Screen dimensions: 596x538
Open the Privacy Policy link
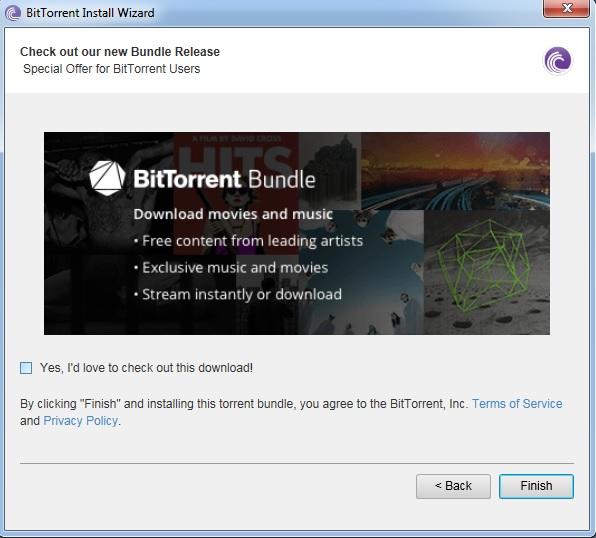pyautogui.click(x=81, y=421)
